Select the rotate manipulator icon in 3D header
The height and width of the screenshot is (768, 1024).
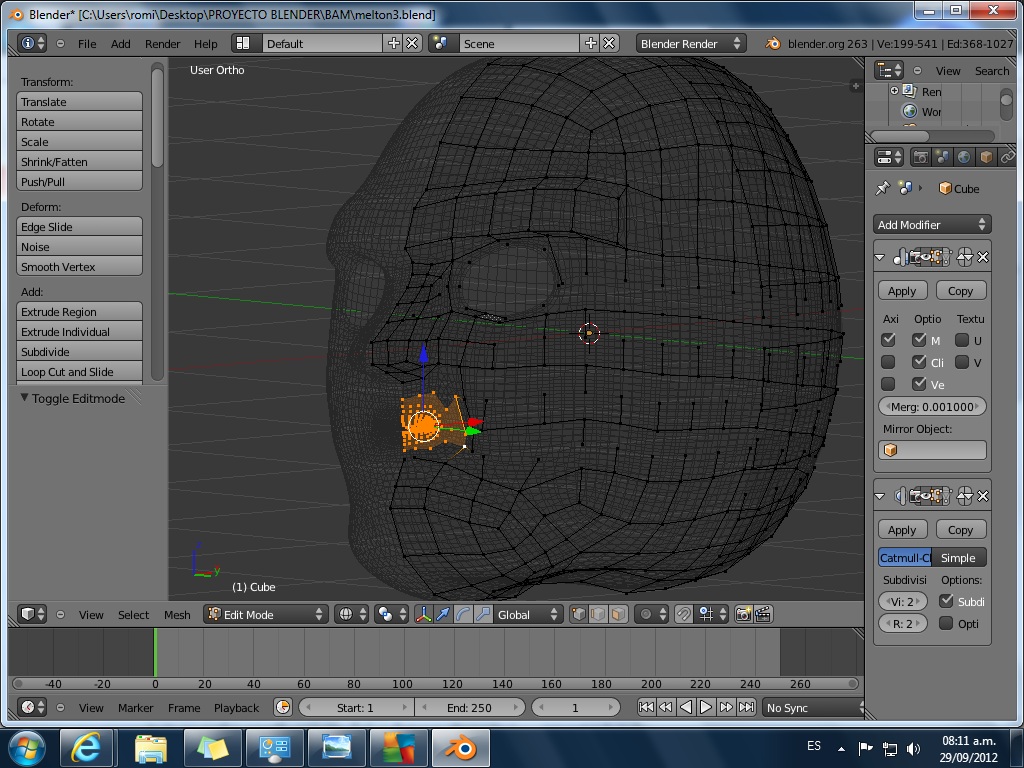[x=464, y=614]
